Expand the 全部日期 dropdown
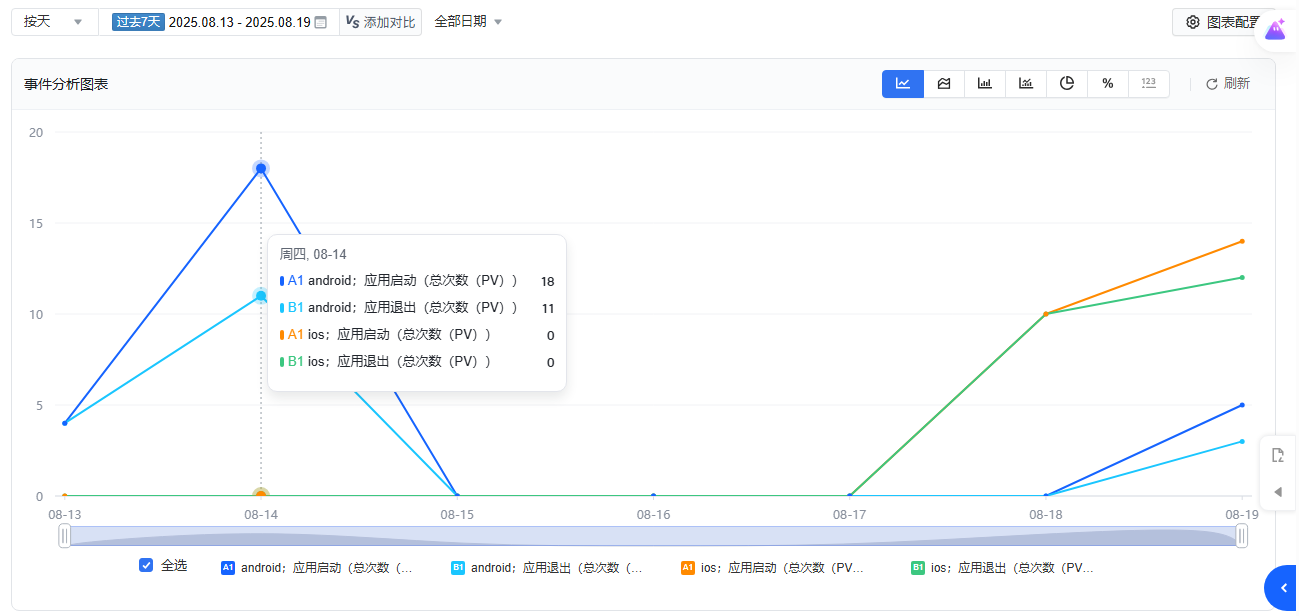Screen dimensions: 1299x616 point(468,22)
